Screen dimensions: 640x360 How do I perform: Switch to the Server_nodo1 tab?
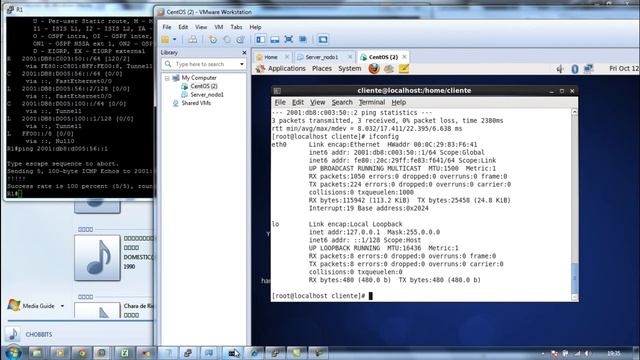coord(321,57)
